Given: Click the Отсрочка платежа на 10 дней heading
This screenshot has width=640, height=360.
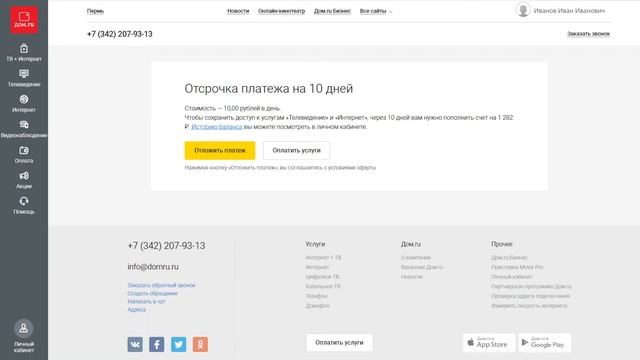Looking at the screenshot, I should (x=269, y=89).
